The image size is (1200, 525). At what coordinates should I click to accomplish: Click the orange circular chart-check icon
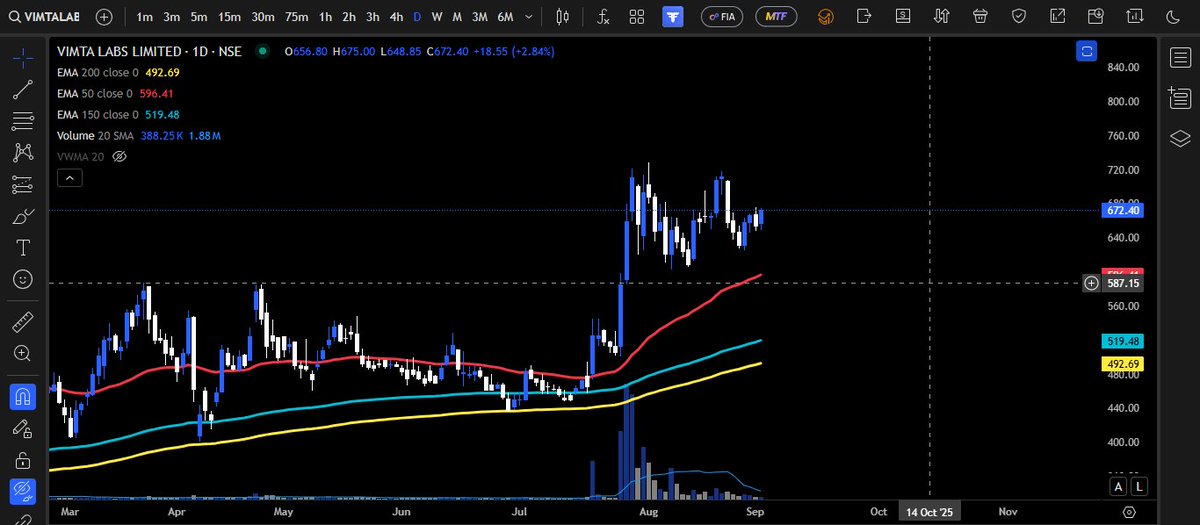point(826,17)
